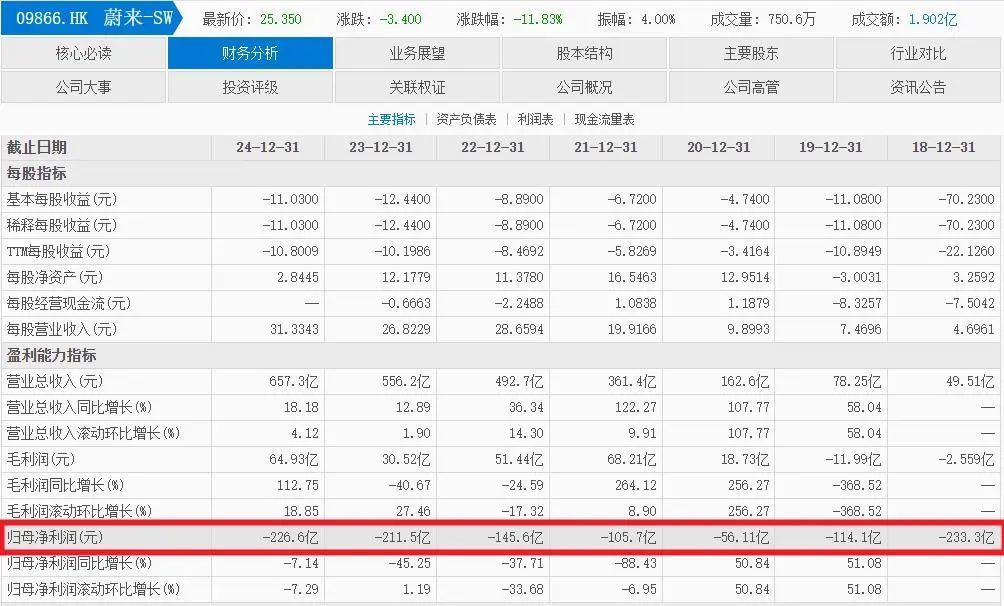View the 公司高管 tab

pos(751,87)
